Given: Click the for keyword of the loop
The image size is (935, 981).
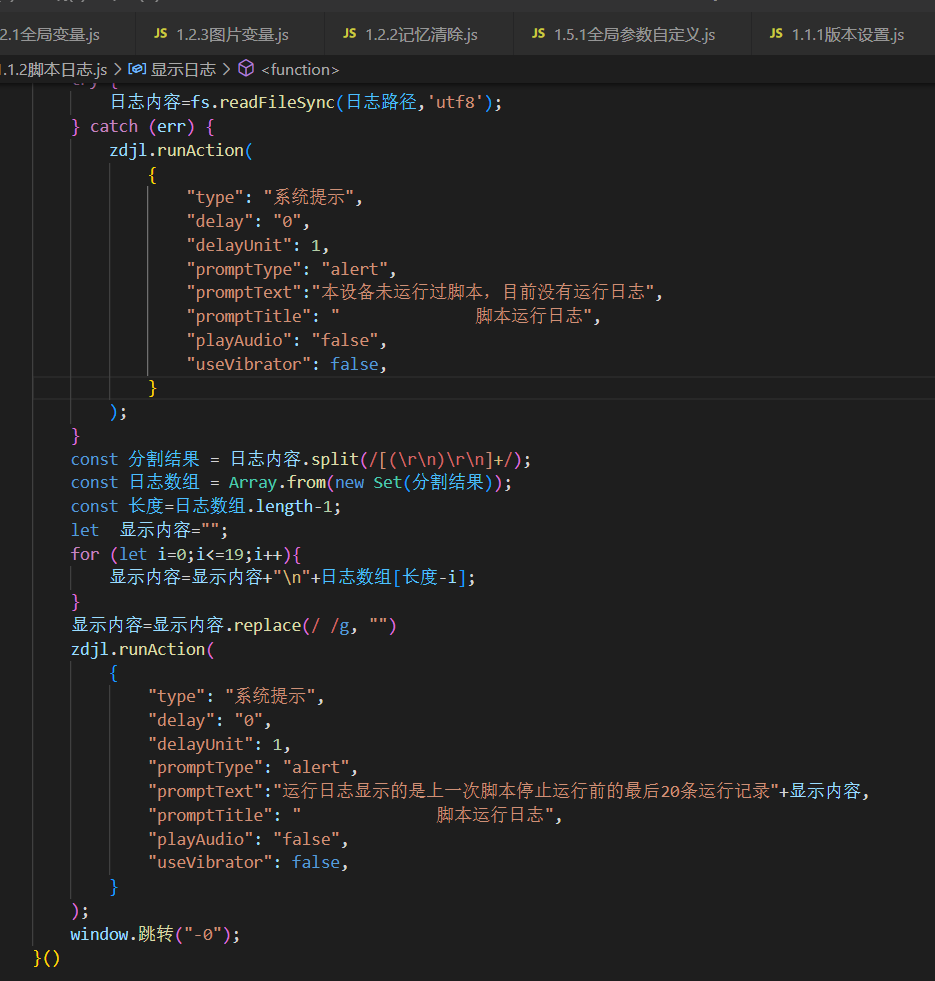Looking at the screenshot, I should click(x=85, y=554).
